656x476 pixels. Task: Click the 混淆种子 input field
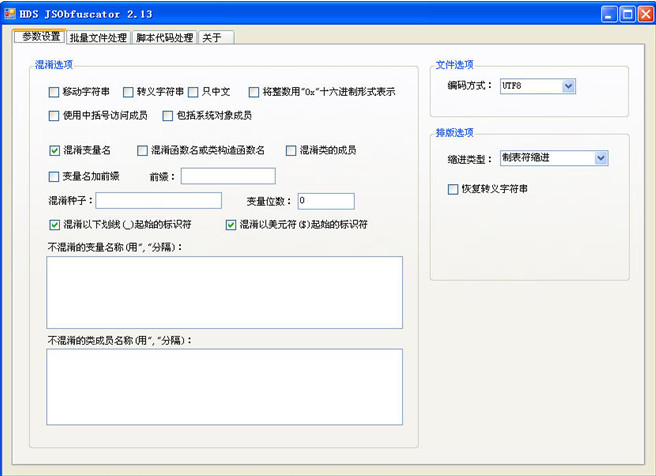(159, 201)
